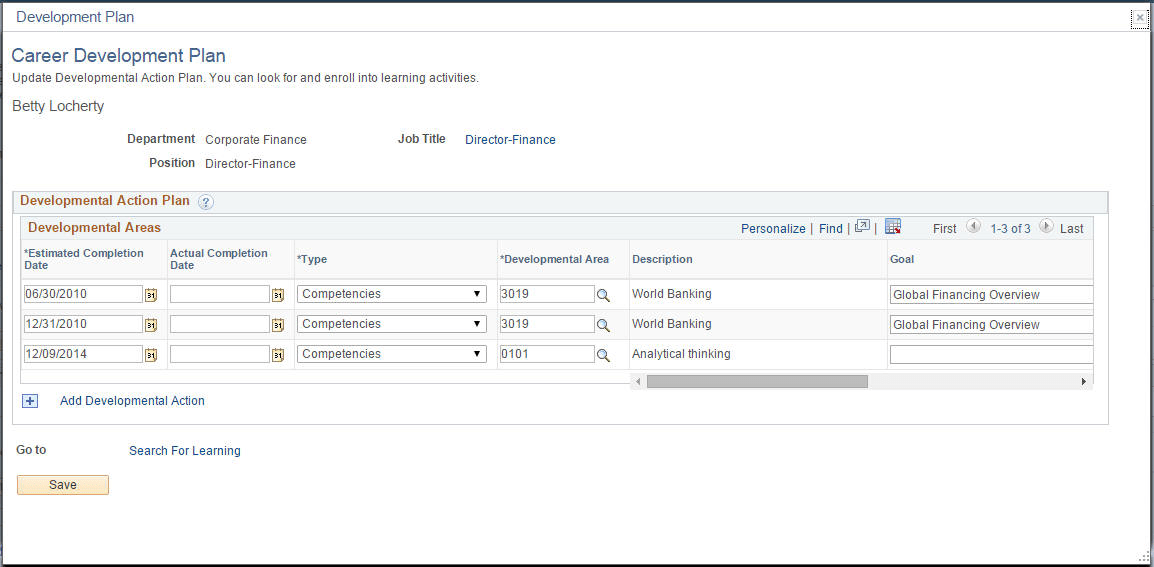
Task: Click the Find link in grid header
Action: (830, 229)
